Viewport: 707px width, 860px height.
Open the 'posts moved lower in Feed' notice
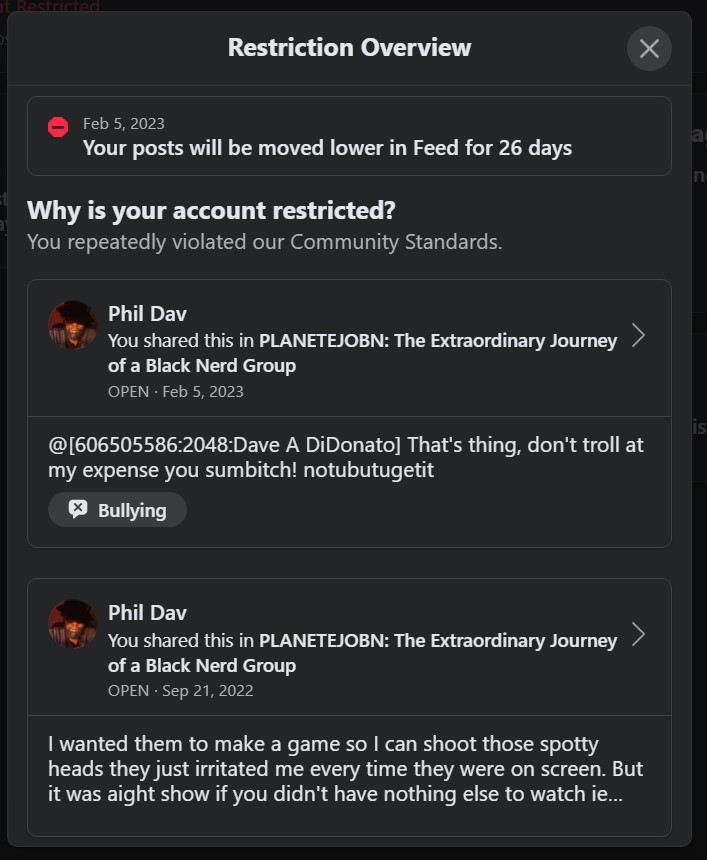pyautogui.click(x=327, y=148)
